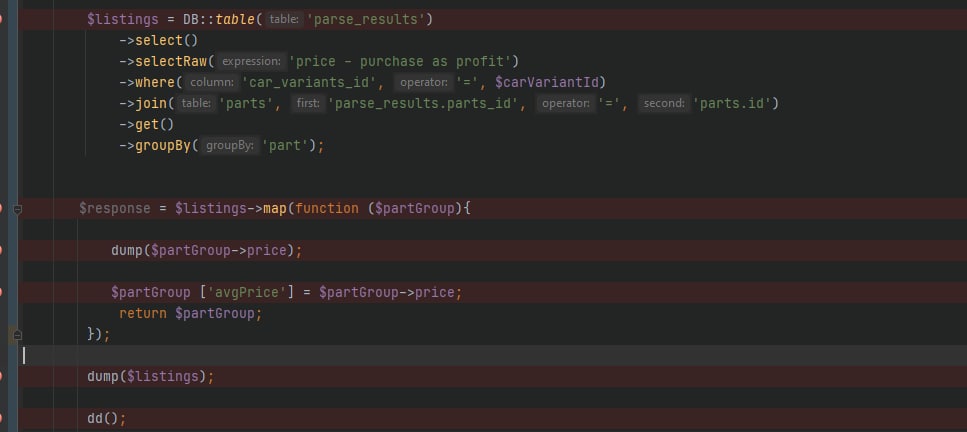The height and width of the screenshot is (432, 967).
Task: Click the 'parse_results.parts_id' string
Action: point(422,104)
